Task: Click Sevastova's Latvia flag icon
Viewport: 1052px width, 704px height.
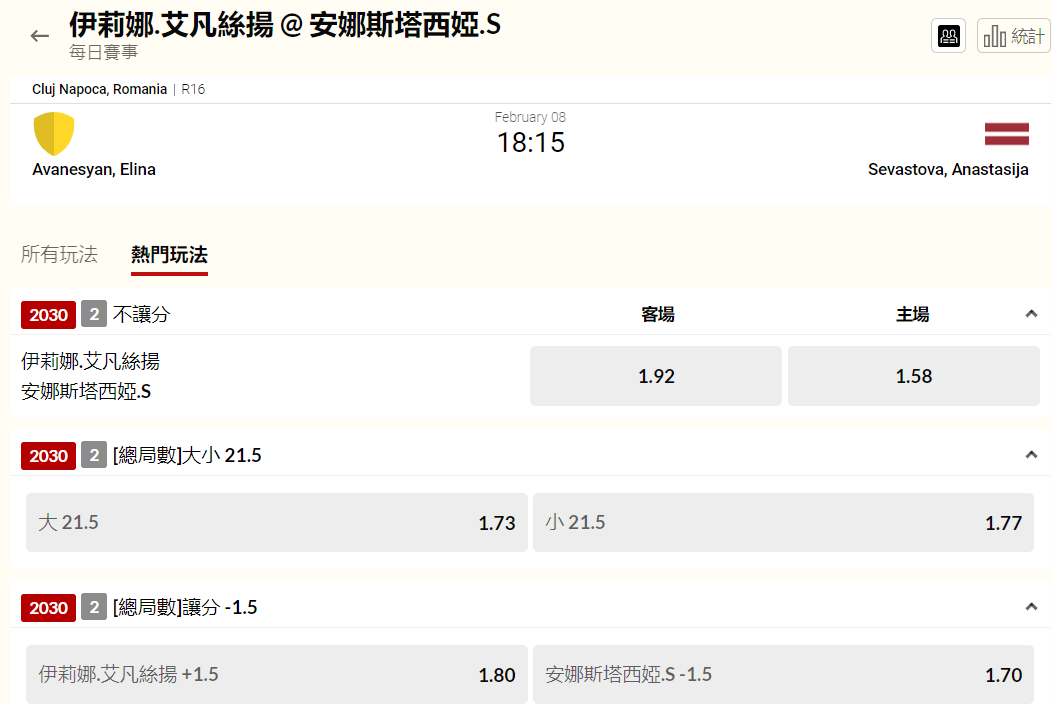Action: pos(1006,134)
